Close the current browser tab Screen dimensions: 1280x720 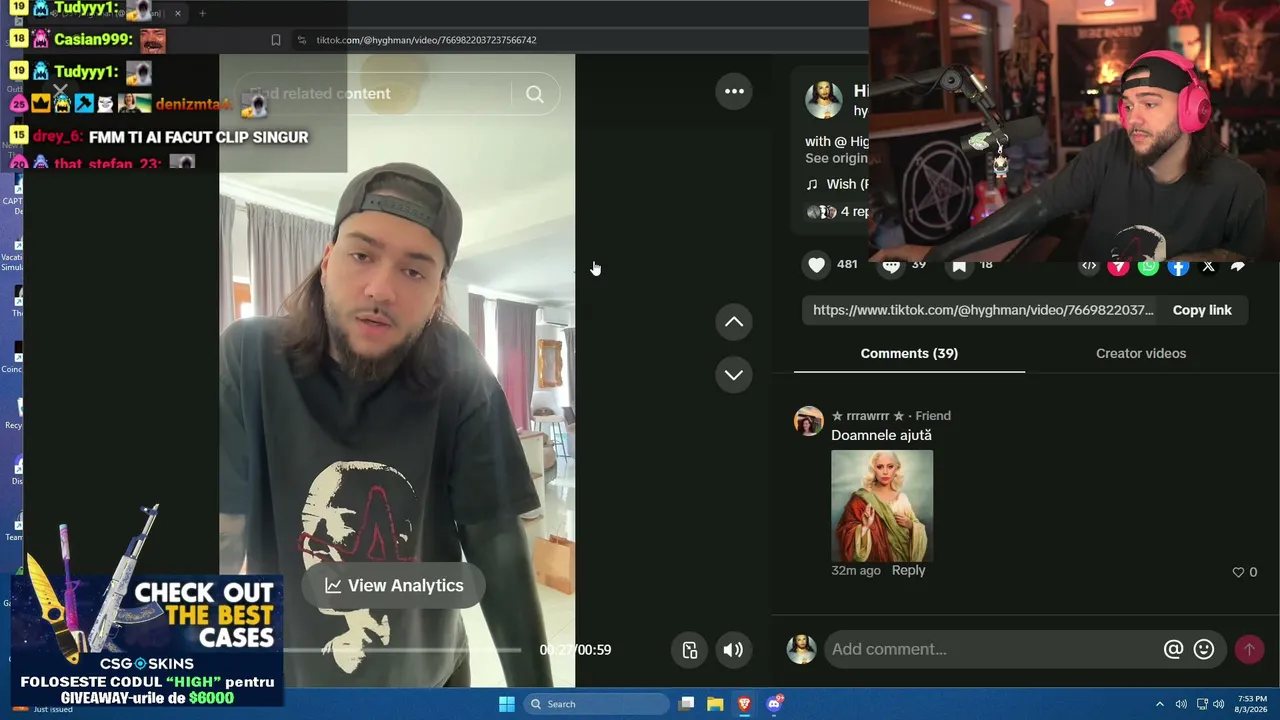click(178, 13)
